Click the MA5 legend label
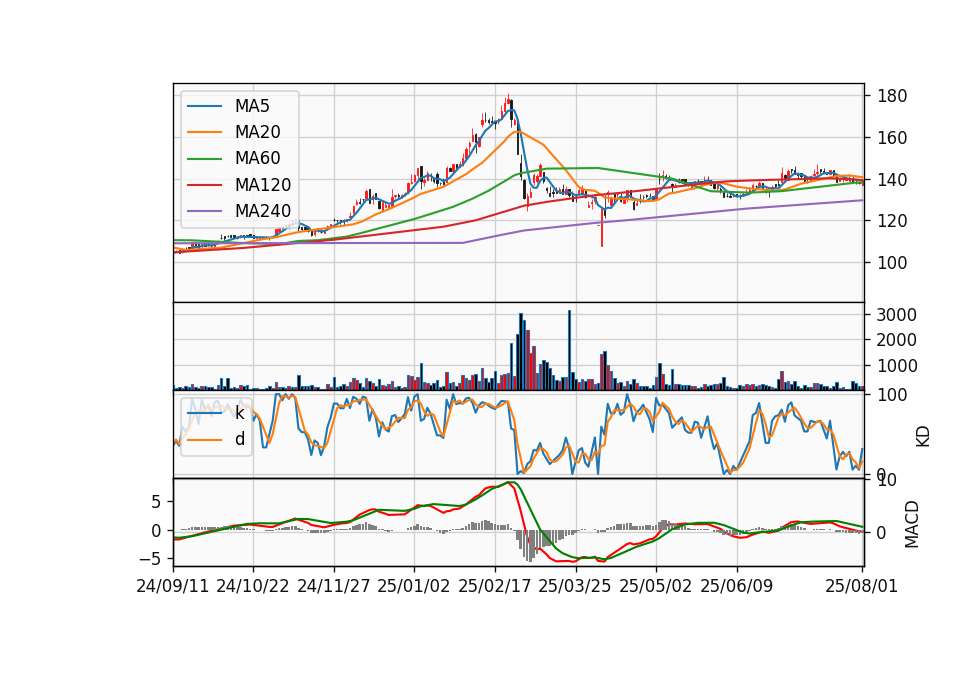This screenshot has height=690, width=960. 252,106
